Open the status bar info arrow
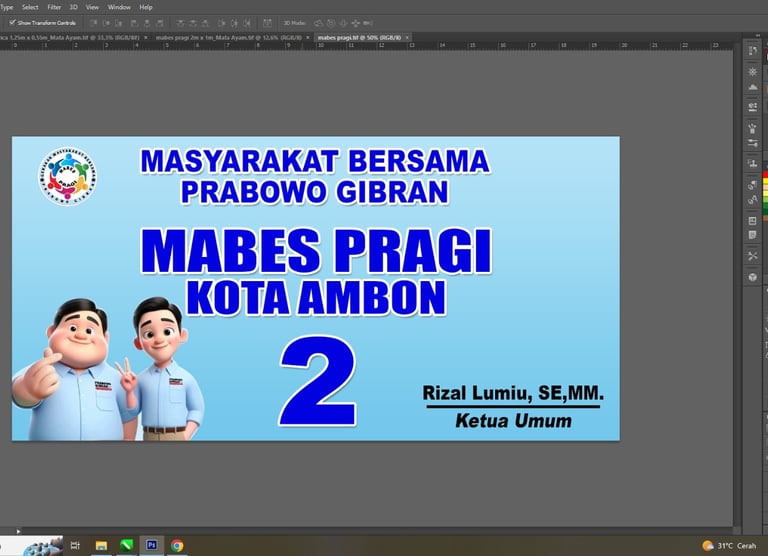Viewport: 768px width, 556px height. [x=18, y=531]
